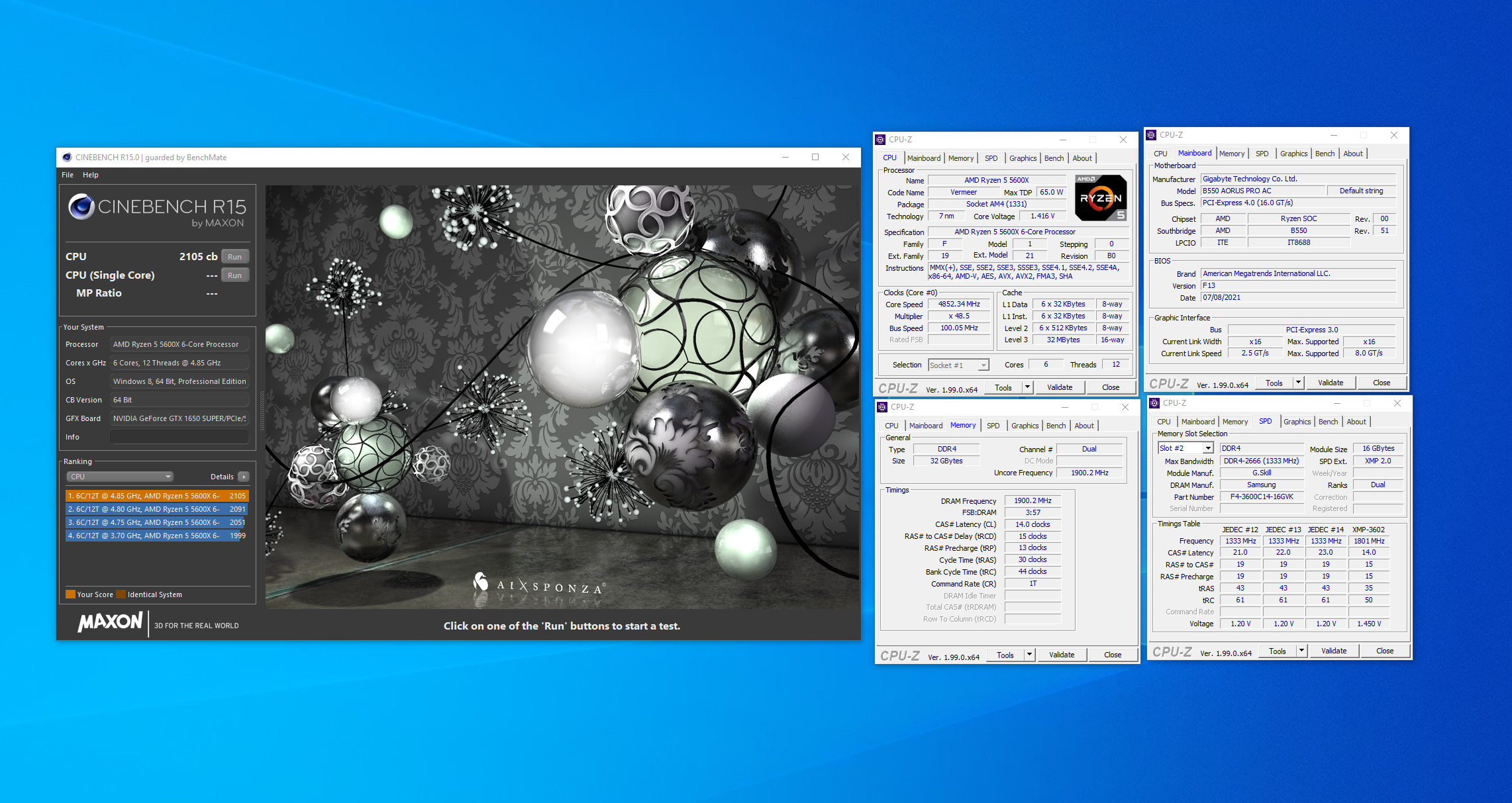
Task: Click the Core Speed value 4852.34 MHz
Action: click(x=958, y=304)
